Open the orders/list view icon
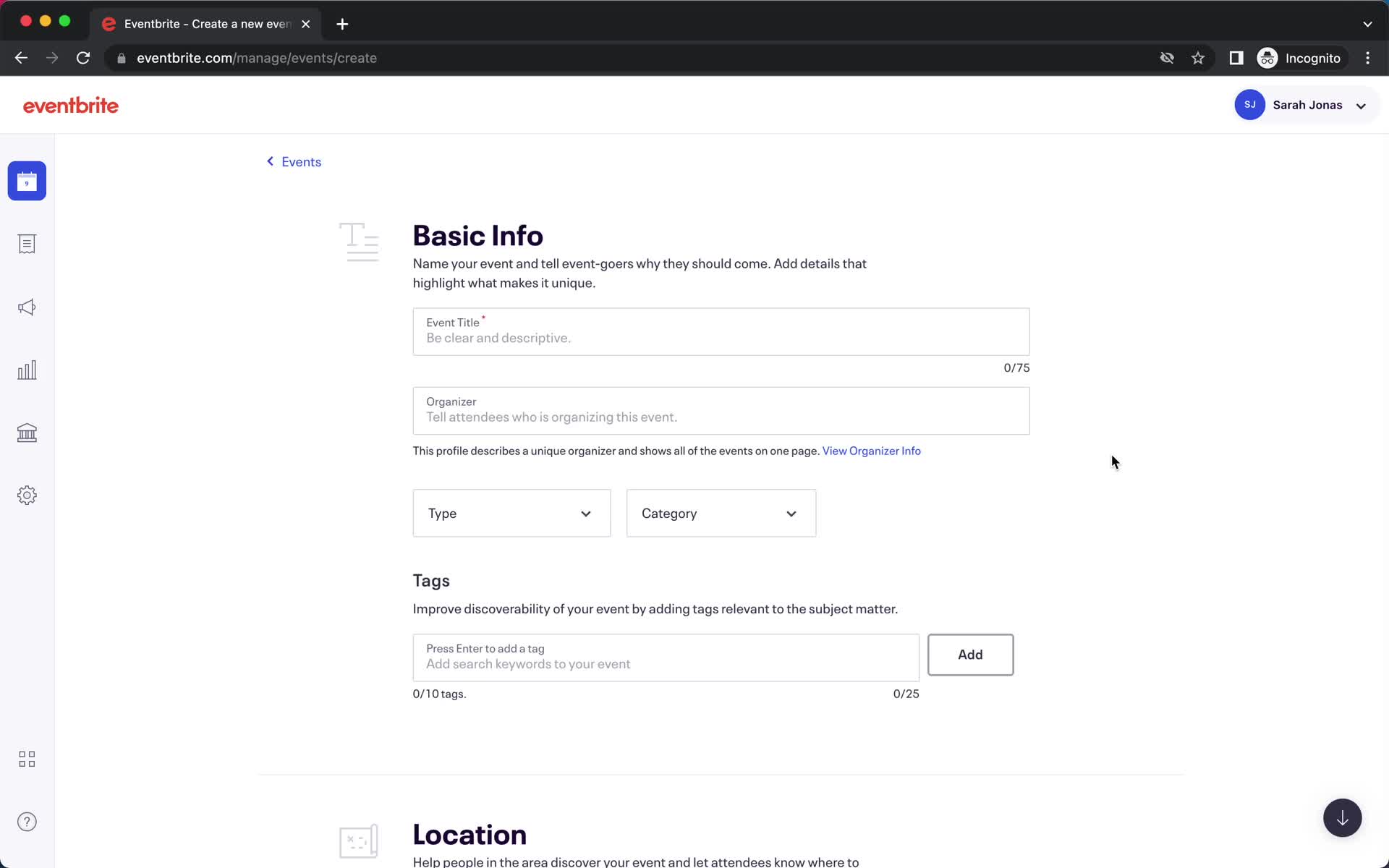 (x=27, y=243)
